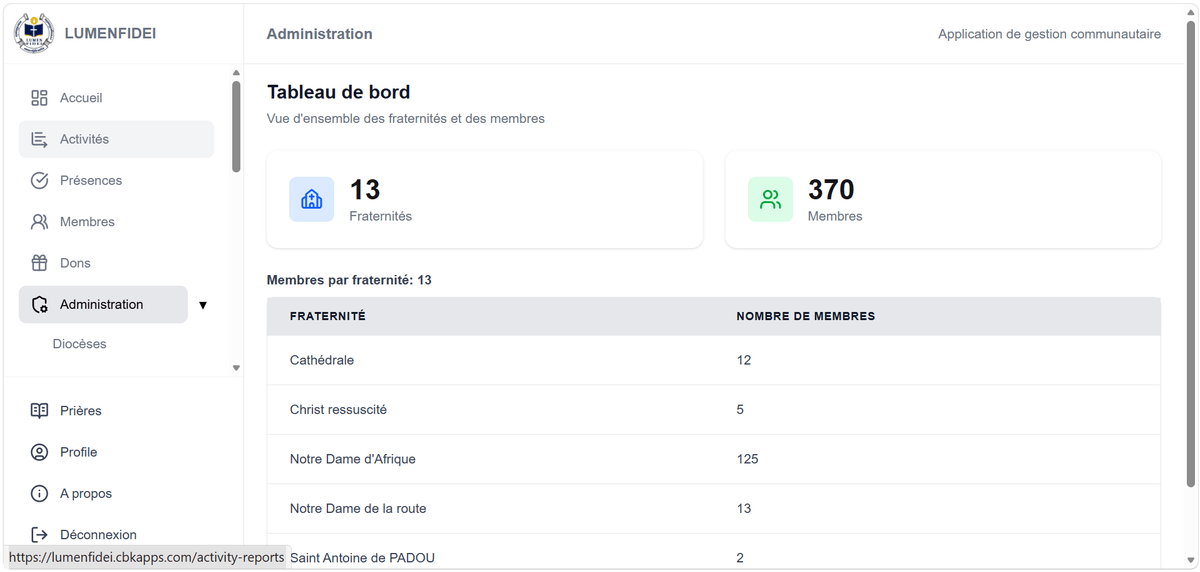Select the Membres menu item
This screenshot has width=1200, height=572.
pyautogui.click(x=116, y=222)
